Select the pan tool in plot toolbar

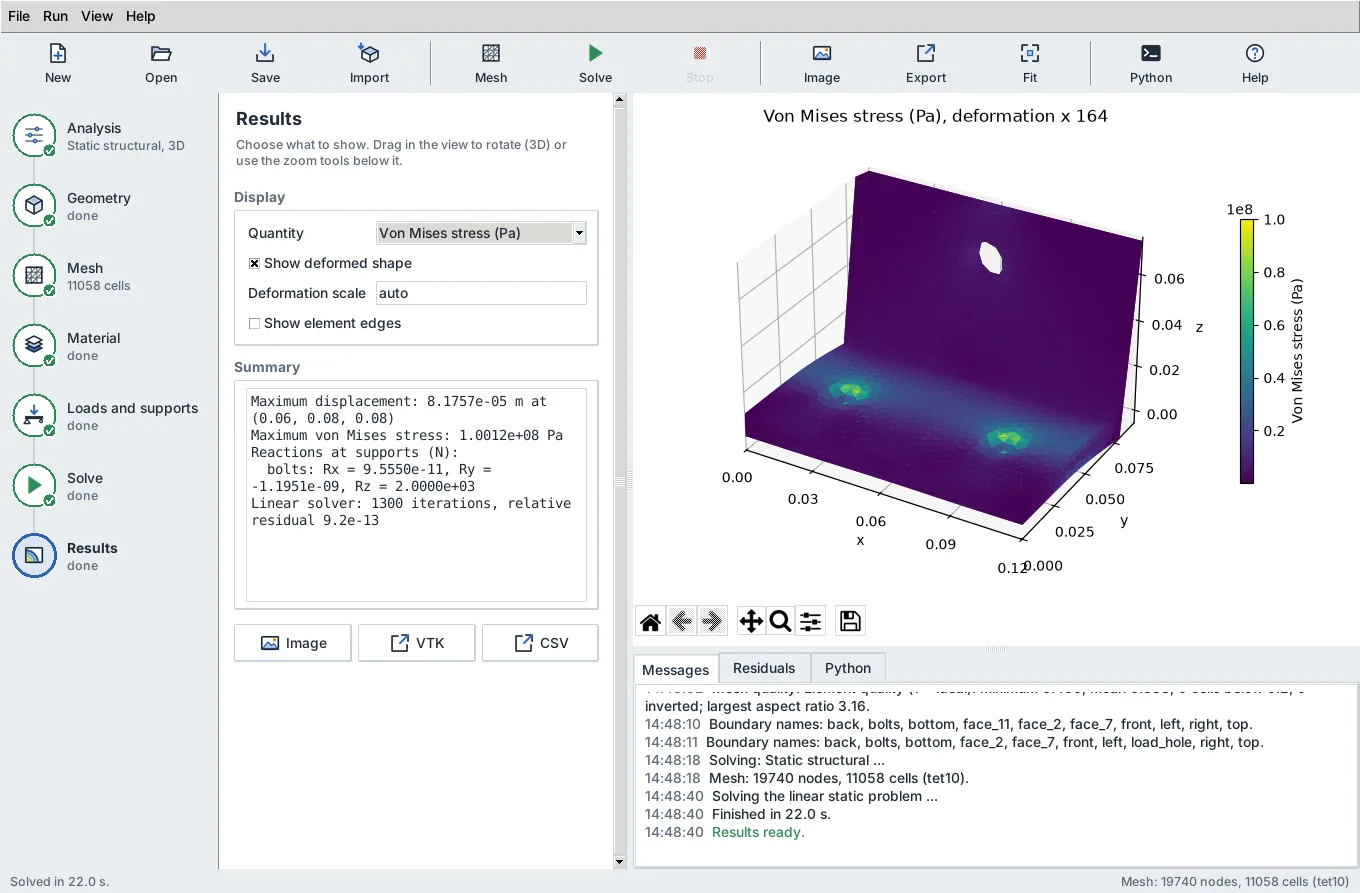(x=751, y=621)
